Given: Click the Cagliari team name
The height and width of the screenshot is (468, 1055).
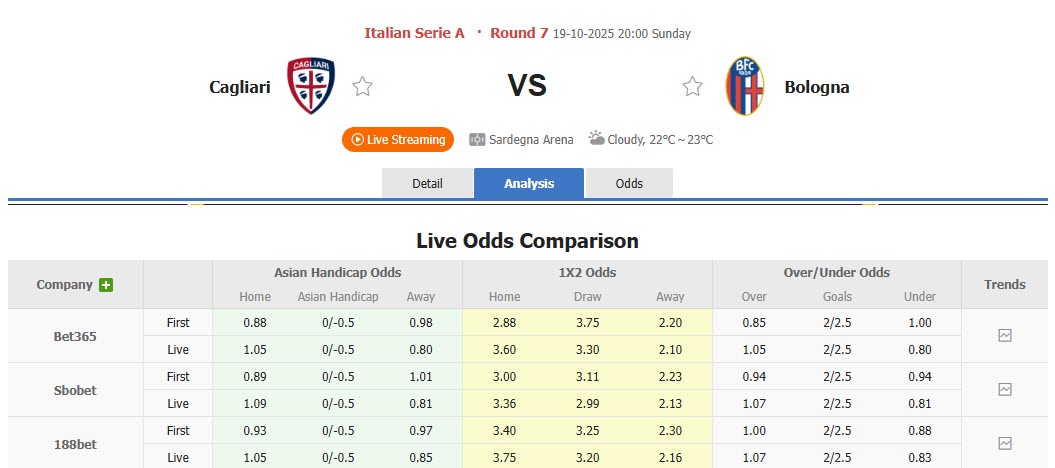Looking at the screenshot, I should tap(240, 87).
